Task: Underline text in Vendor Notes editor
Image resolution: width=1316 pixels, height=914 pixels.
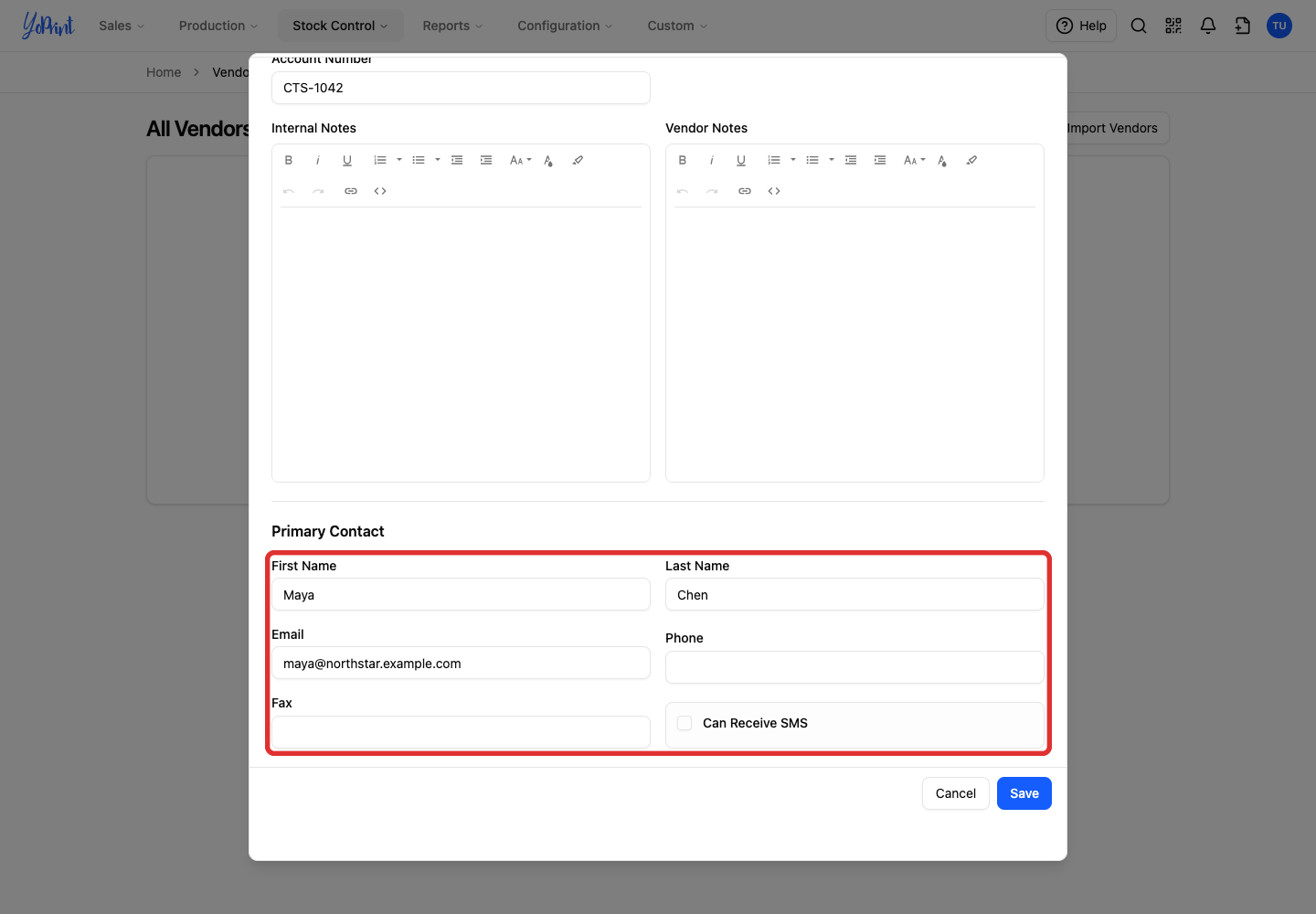Action: (x=741, y=160)
